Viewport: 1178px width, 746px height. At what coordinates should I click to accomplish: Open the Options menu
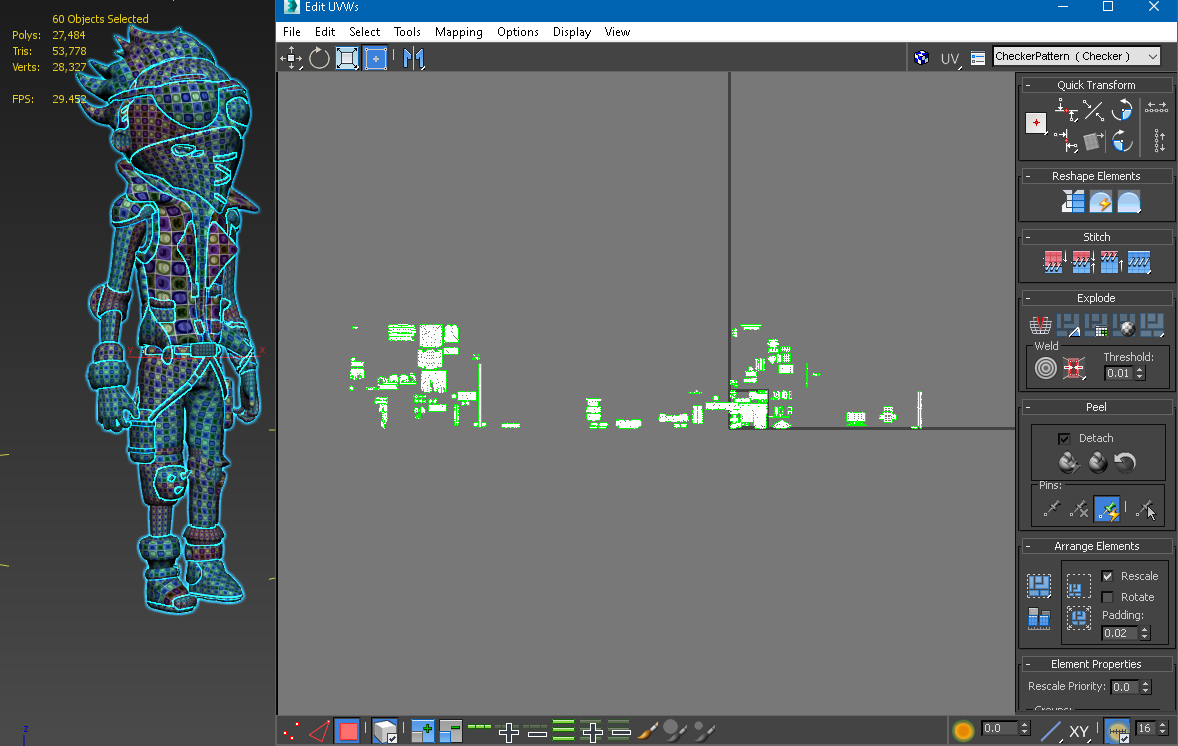coord(518,32)
